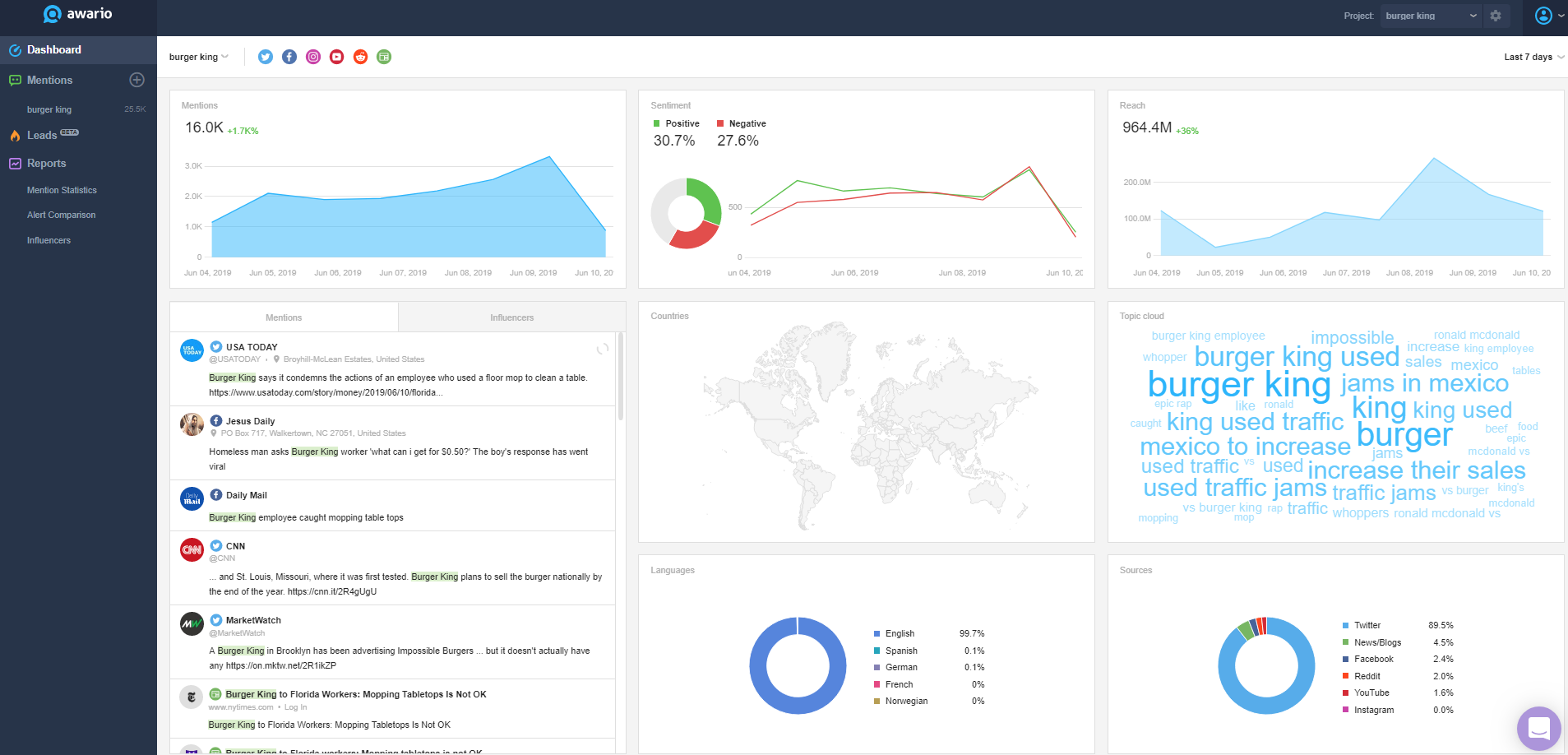The image size is (1568, 755).
Task: Toggle the Instagram source filter
Action: coord(313,57)
